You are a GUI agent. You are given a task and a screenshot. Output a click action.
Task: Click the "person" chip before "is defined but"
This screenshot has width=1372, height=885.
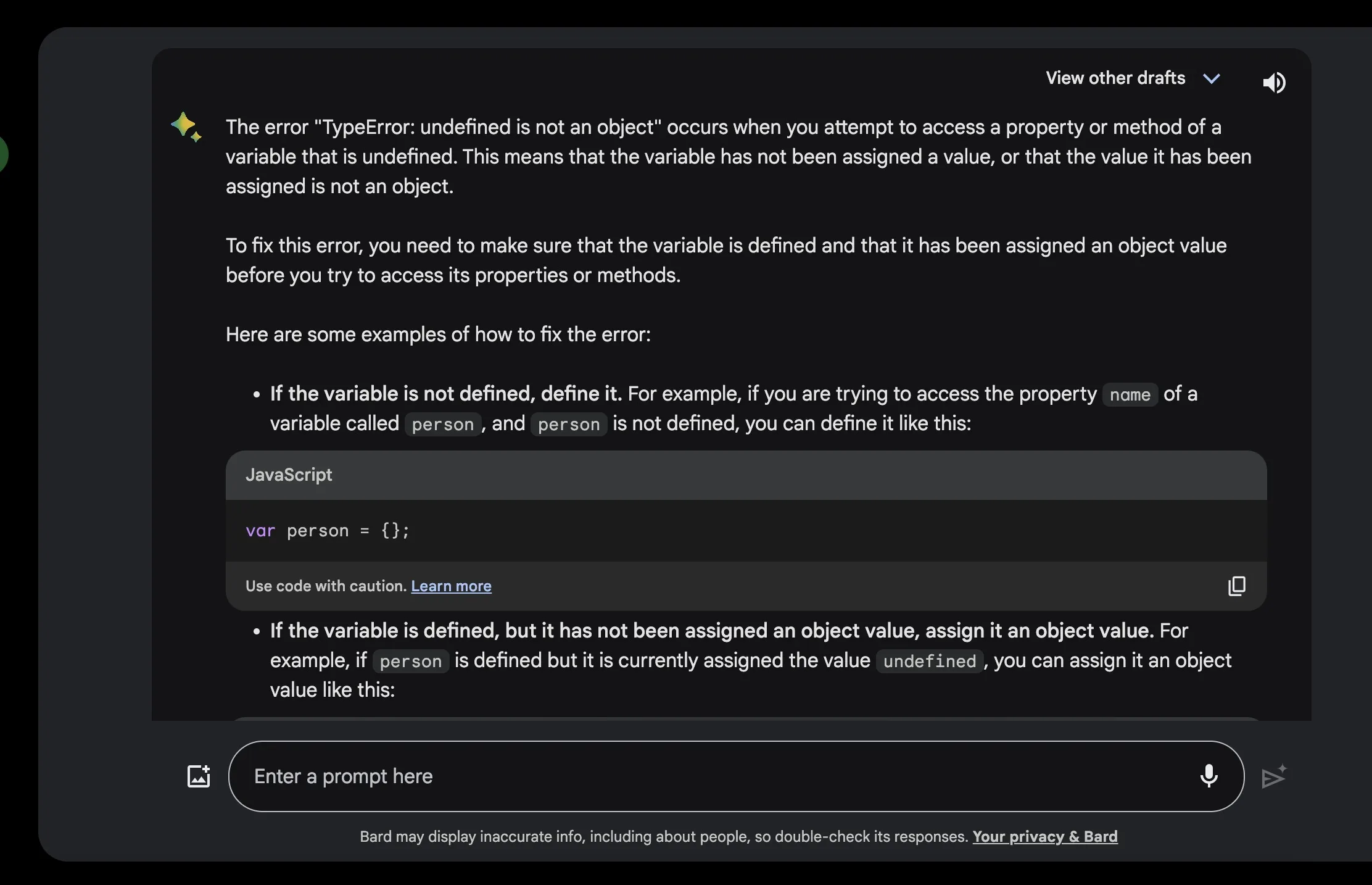coord(410,662)
